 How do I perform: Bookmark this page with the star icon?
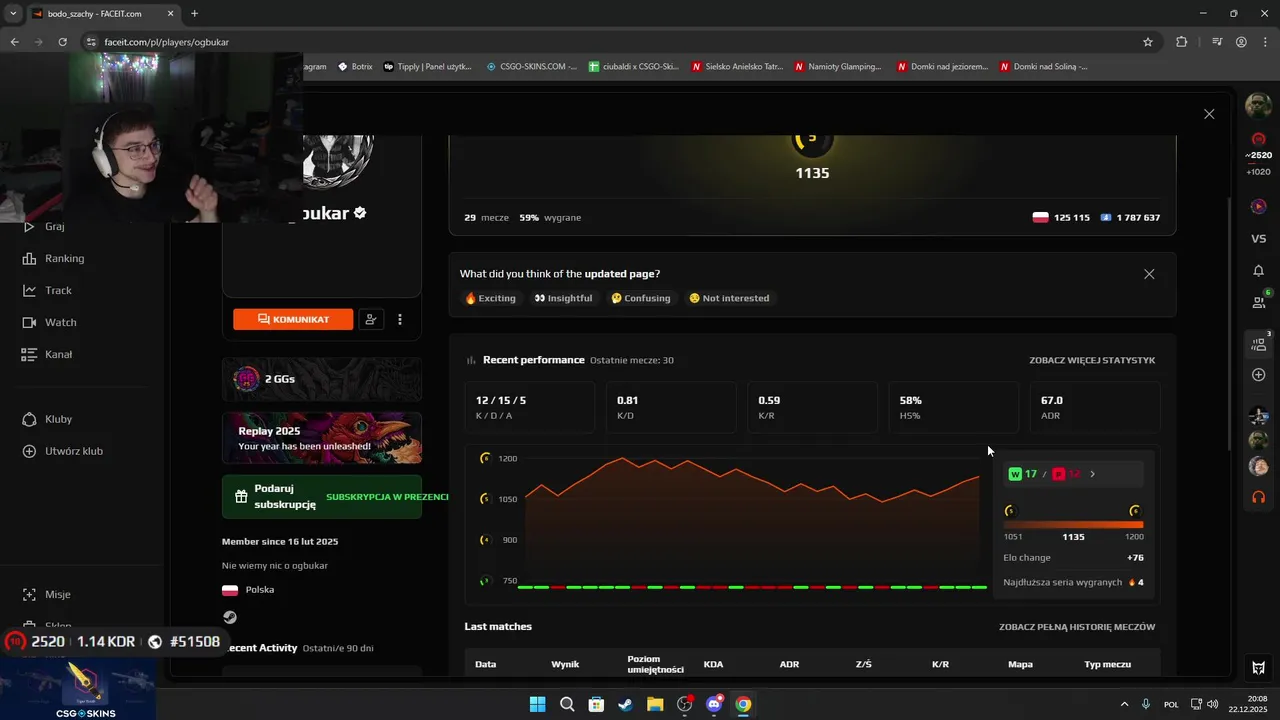pyautogui.click(x=1148, y=42)
